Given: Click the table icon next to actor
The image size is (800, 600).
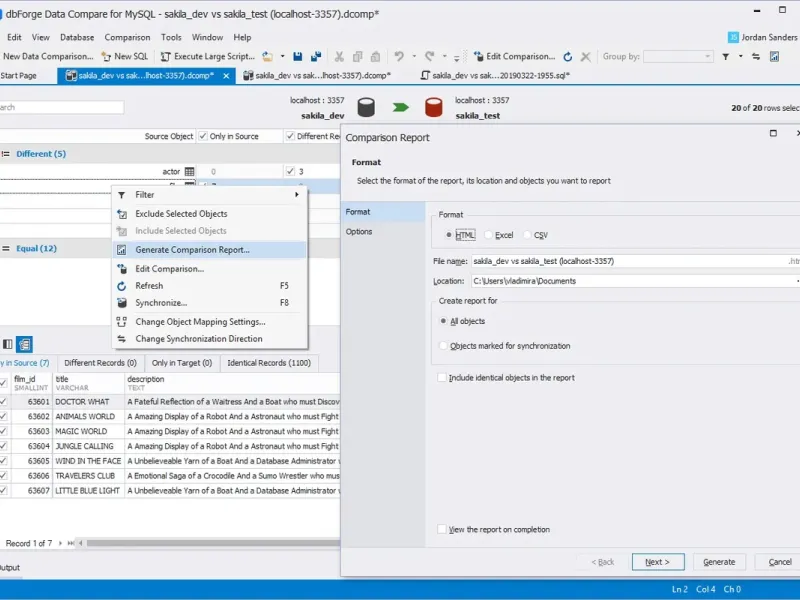Looking at the screenshot, I should [189, 172].
